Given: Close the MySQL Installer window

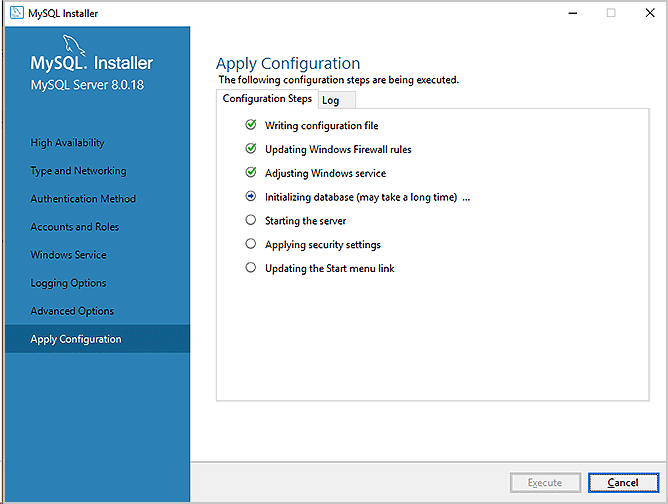Looking at the screenshot, I should pos(650,13).
